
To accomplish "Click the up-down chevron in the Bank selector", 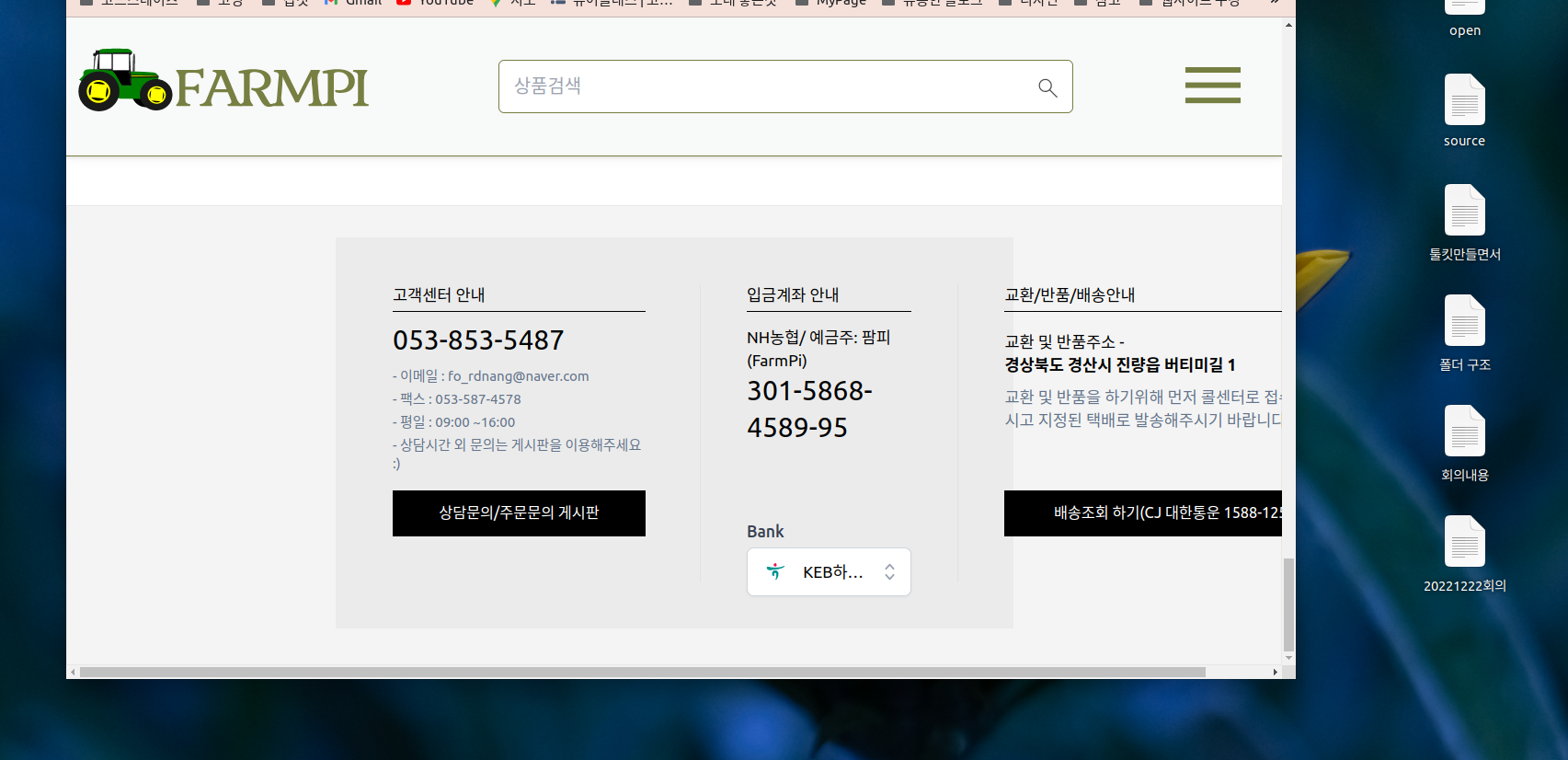I will point(889,572).
